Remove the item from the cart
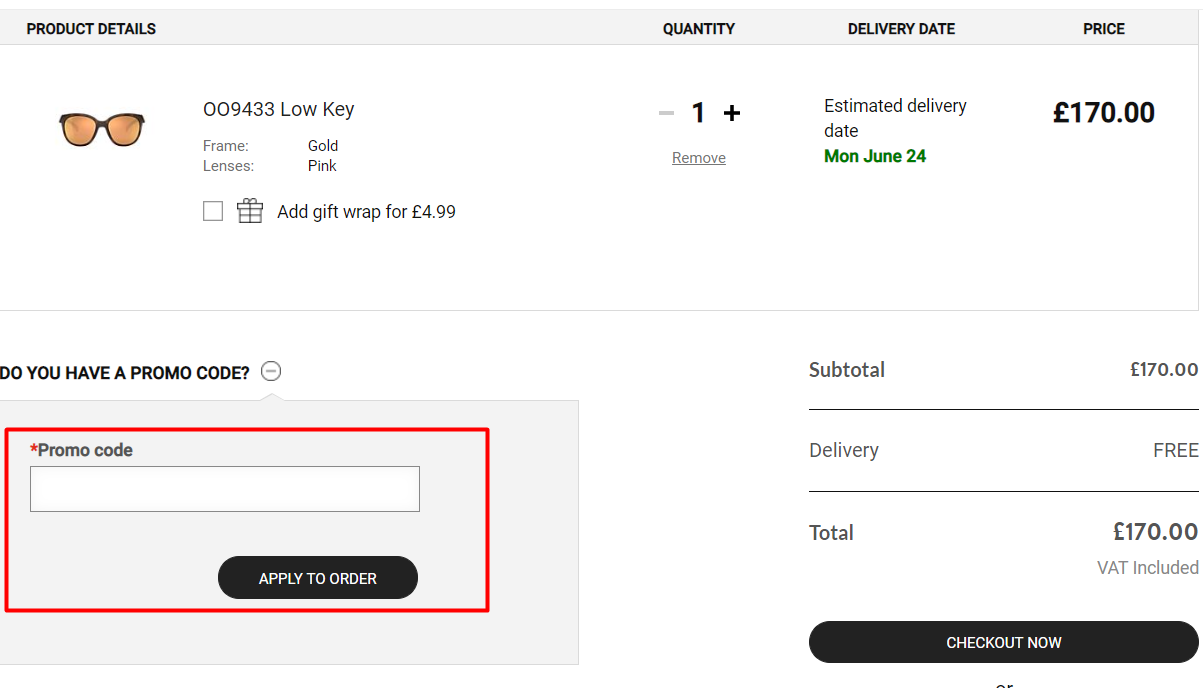 (699, 158)
